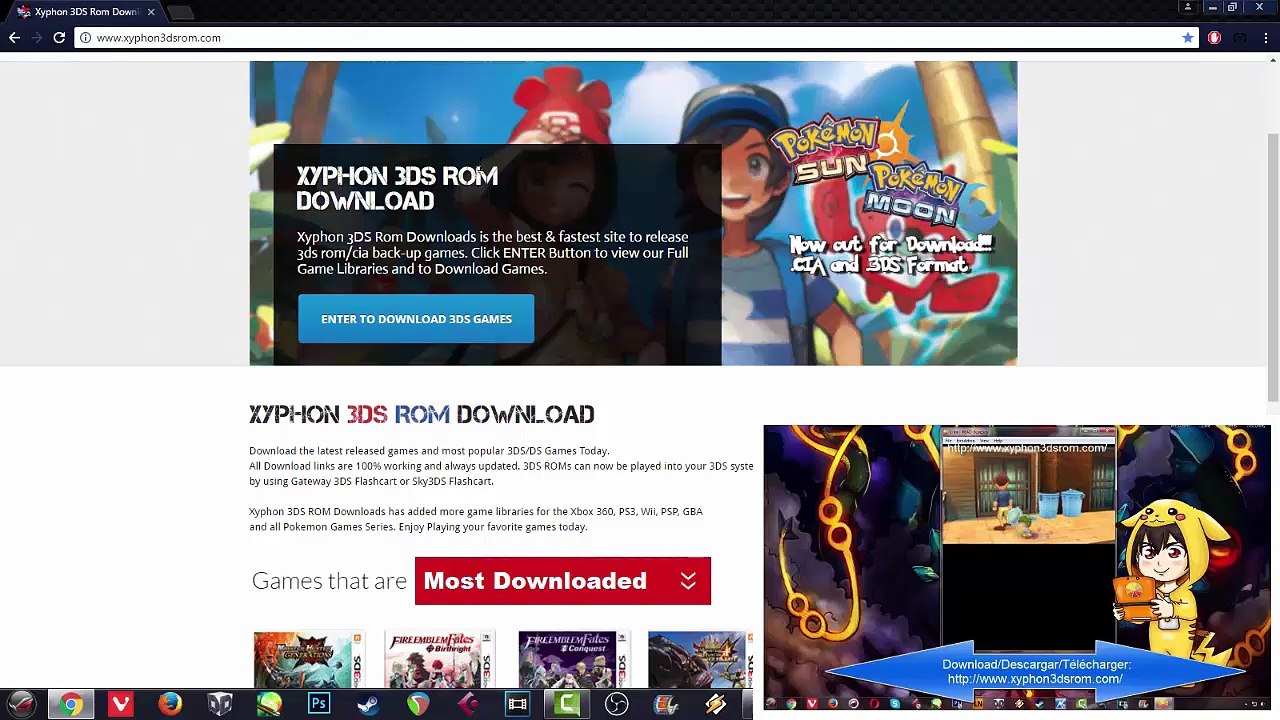The image size is (1280, 720).
Task: Bookmark this page with the star icon
Action: point(1188,38)
